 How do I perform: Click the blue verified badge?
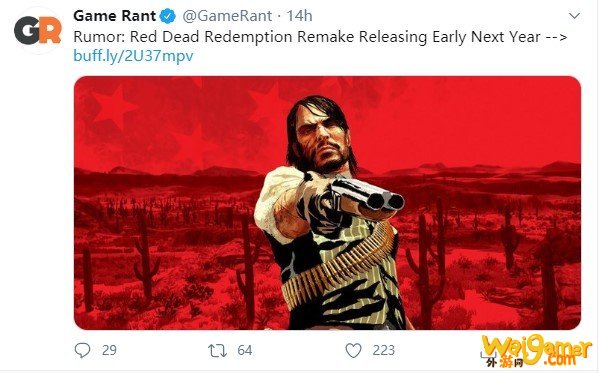coord(168,16)
